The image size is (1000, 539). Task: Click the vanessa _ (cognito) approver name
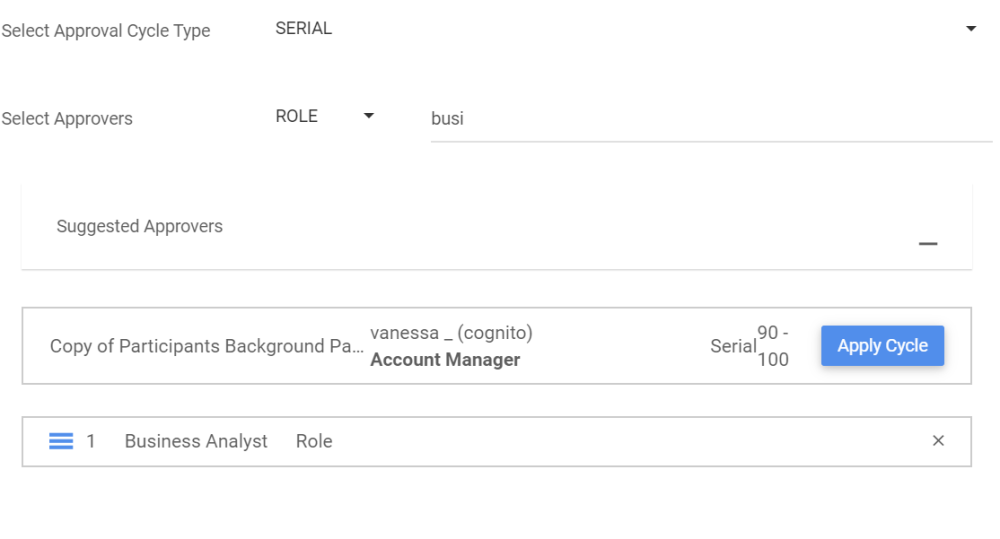click(x=451, y=333)
